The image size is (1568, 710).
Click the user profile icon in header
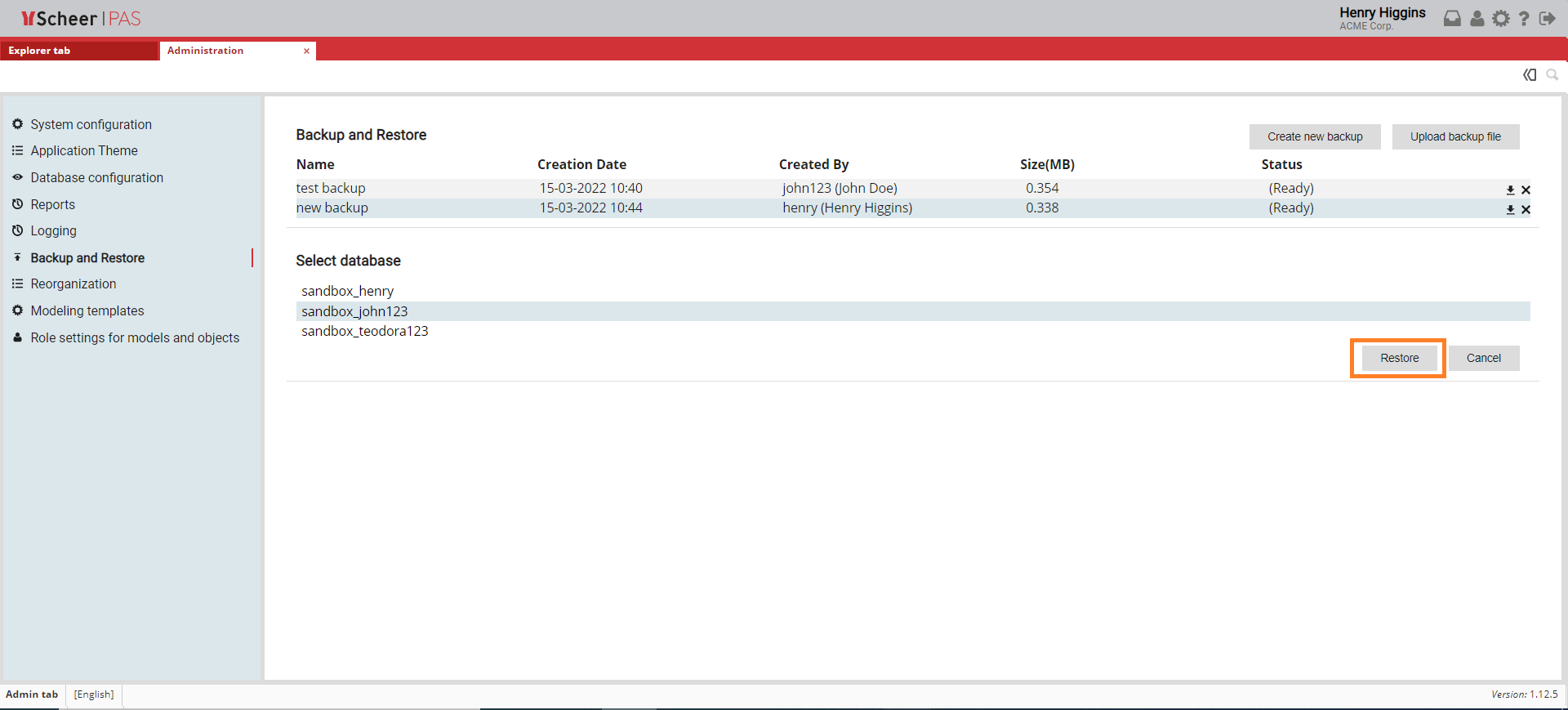(x=1477, y=19)
